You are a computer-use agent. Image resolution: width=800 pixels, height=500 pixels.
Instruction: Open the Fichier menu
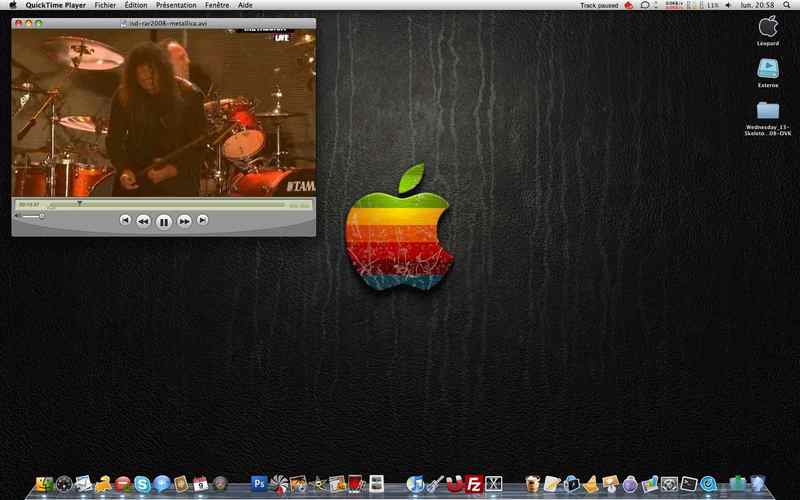(105, 5)
